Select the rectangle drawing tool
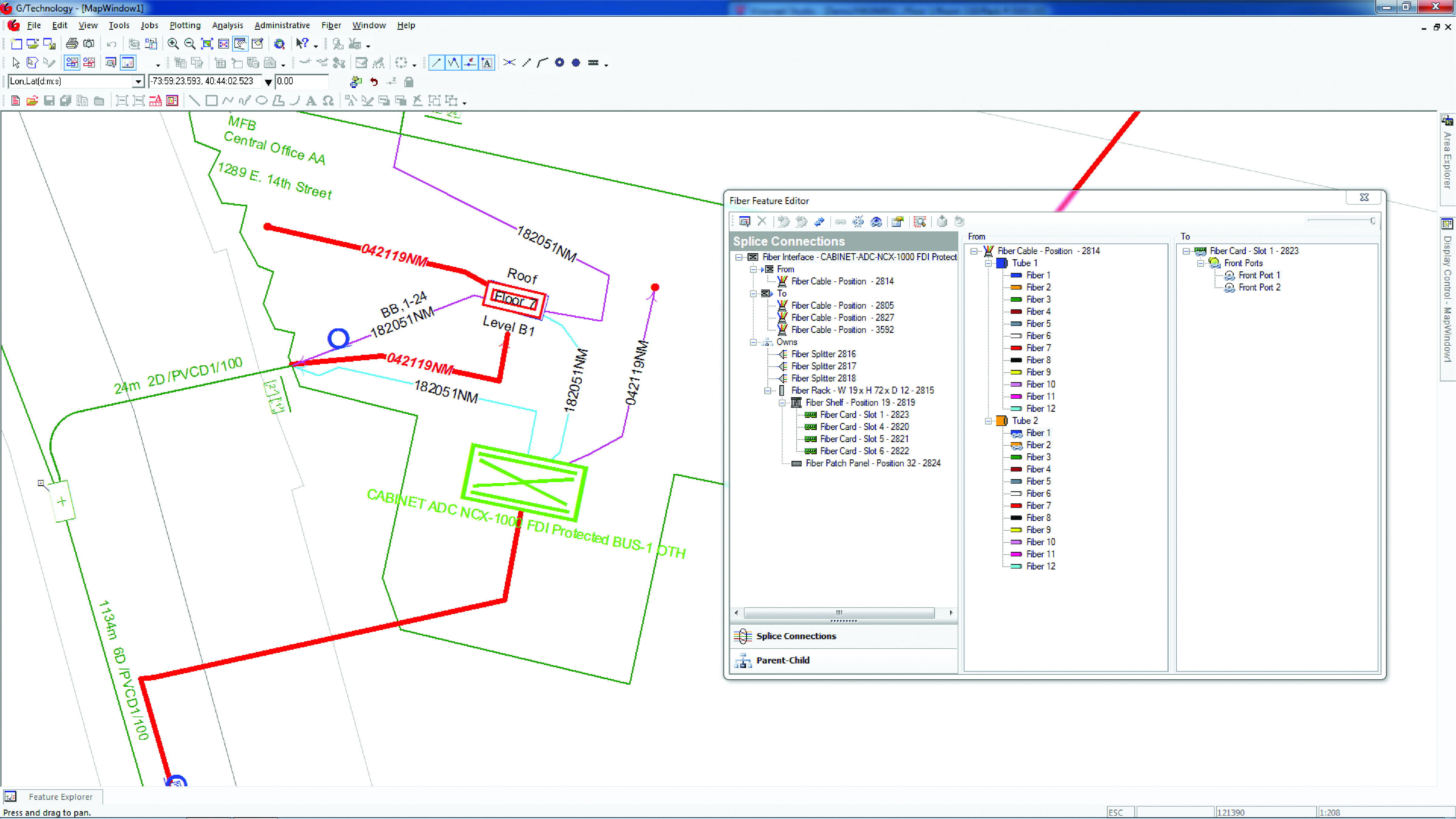Image resolution: width=1456 pixels, height=819 pixels. coord(211,101)
